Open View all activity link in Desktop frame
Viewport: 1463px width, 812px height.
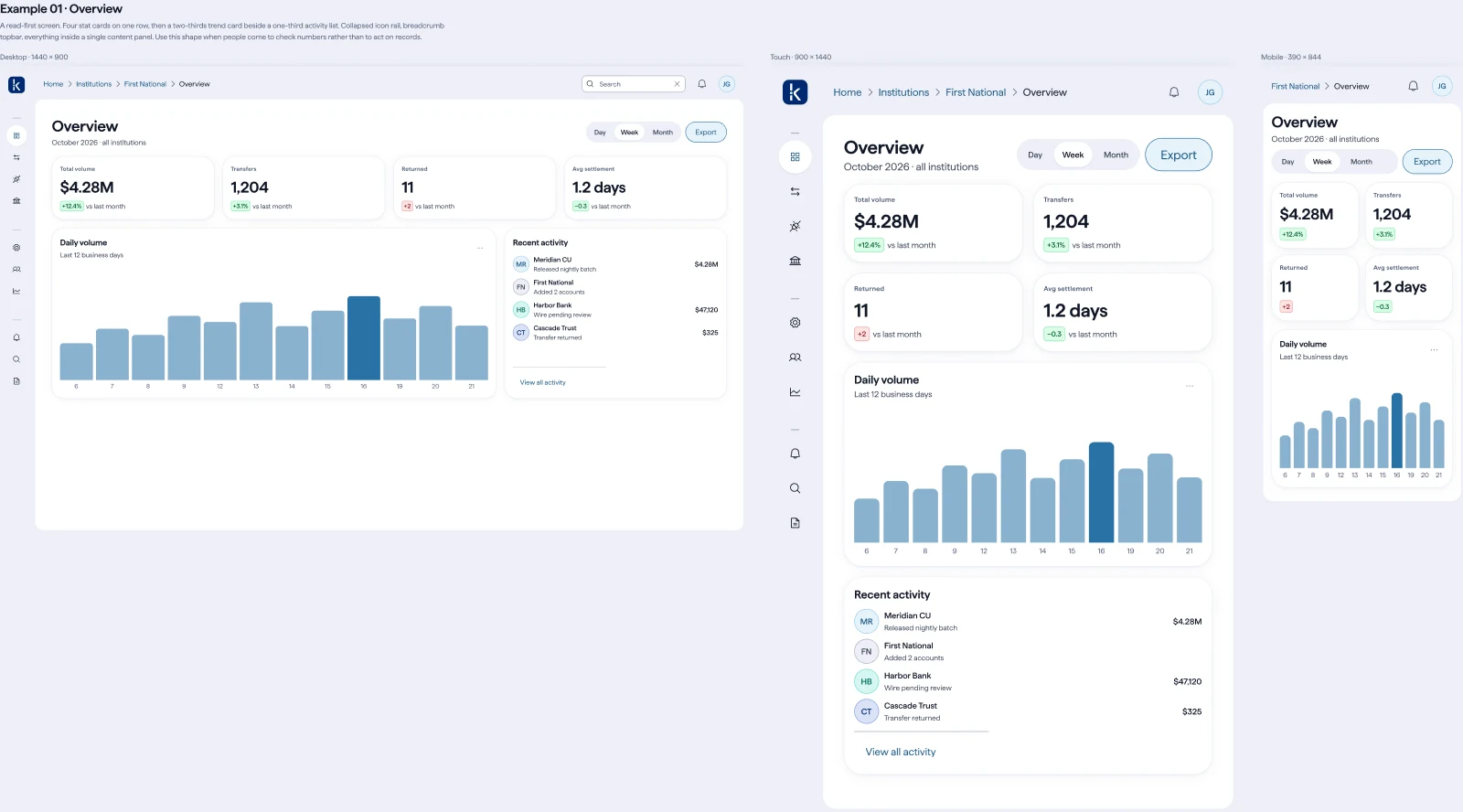[x=543, y=382]
